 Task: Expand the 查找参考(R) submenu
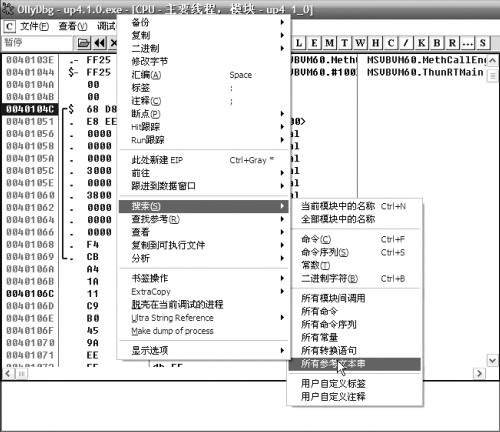[203, 219]
